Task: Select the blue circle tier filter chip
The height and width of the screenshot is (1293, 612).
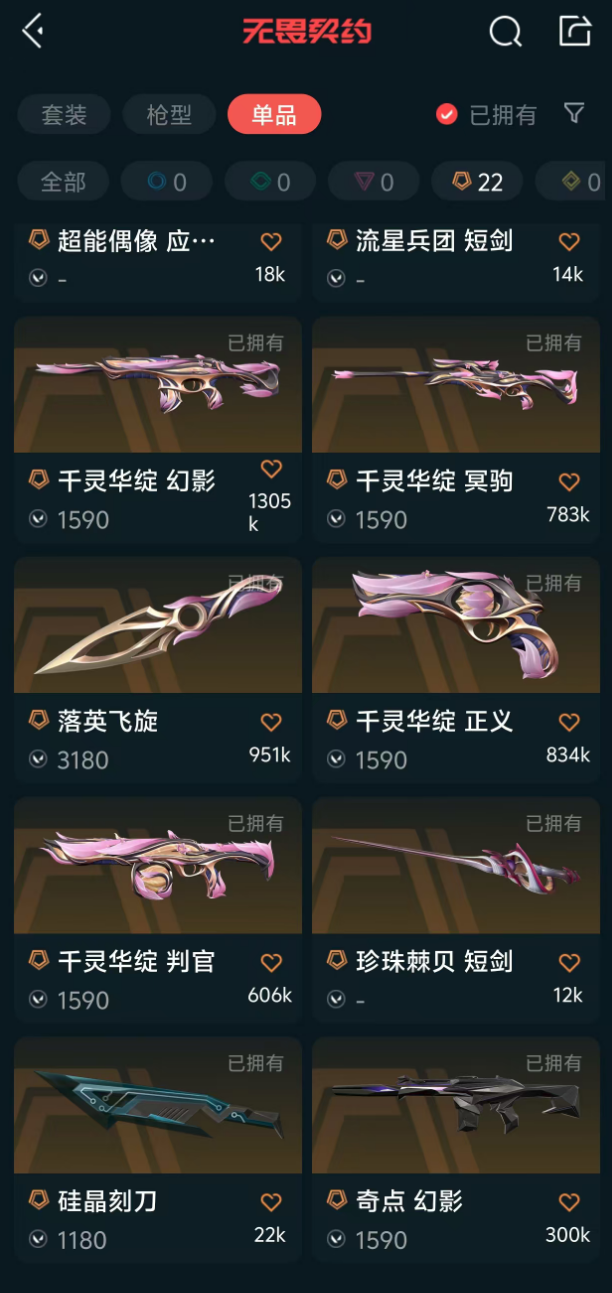Action: tap(167, 182)
